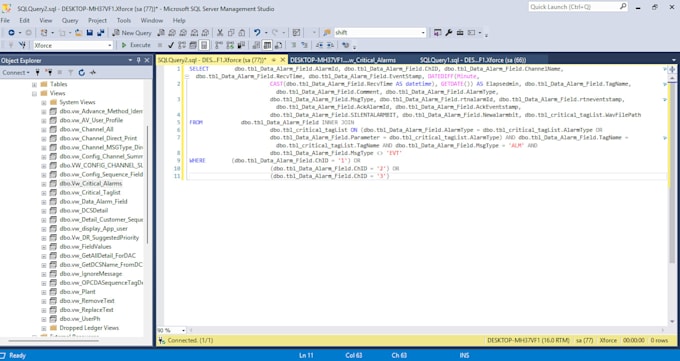
Task: Click the Cut (scissors) icon
Action: pyautogui.click(x=220, y=33)
